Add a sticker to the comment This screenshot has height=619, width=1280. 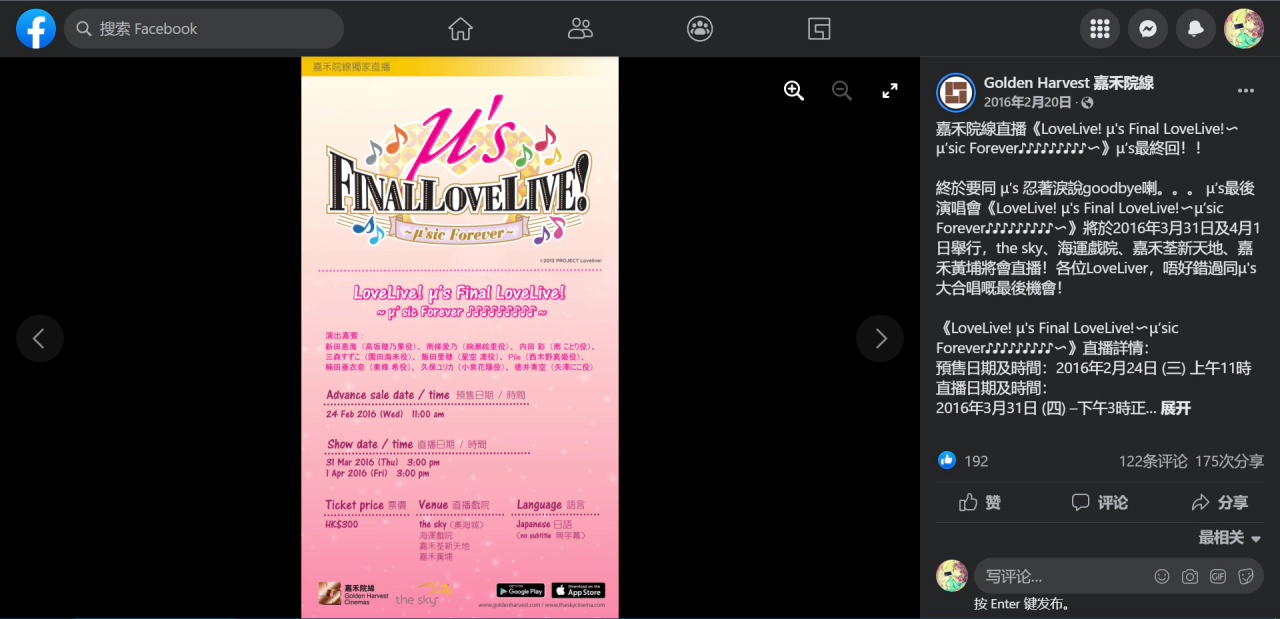(x=1246, y=576)
